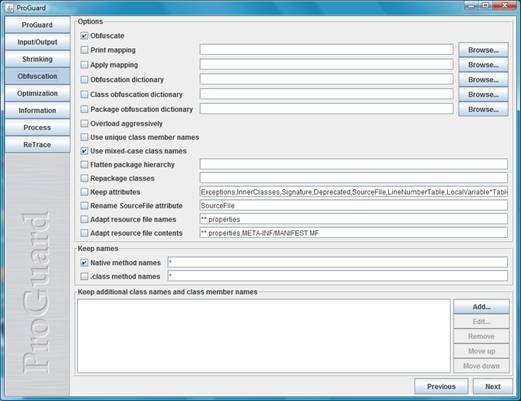Browse for Class obfuscation dictionary
The image size is (521, 401).
(x=483, y=94)
